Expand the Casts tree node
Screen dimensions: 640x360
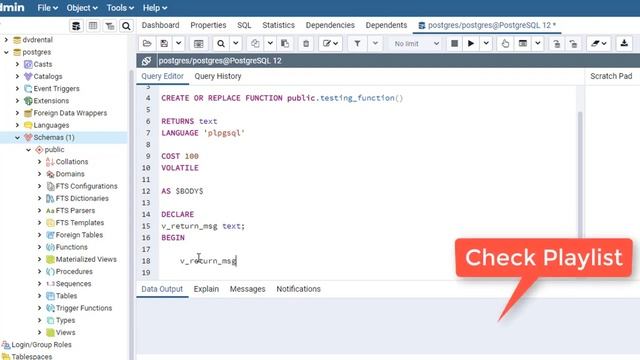[x=17, y=64]
